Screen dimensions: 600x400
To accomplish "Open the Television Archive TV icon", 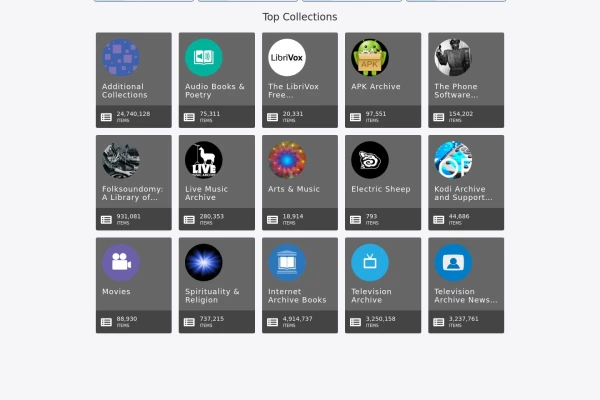I will click(x=370, y=263).
